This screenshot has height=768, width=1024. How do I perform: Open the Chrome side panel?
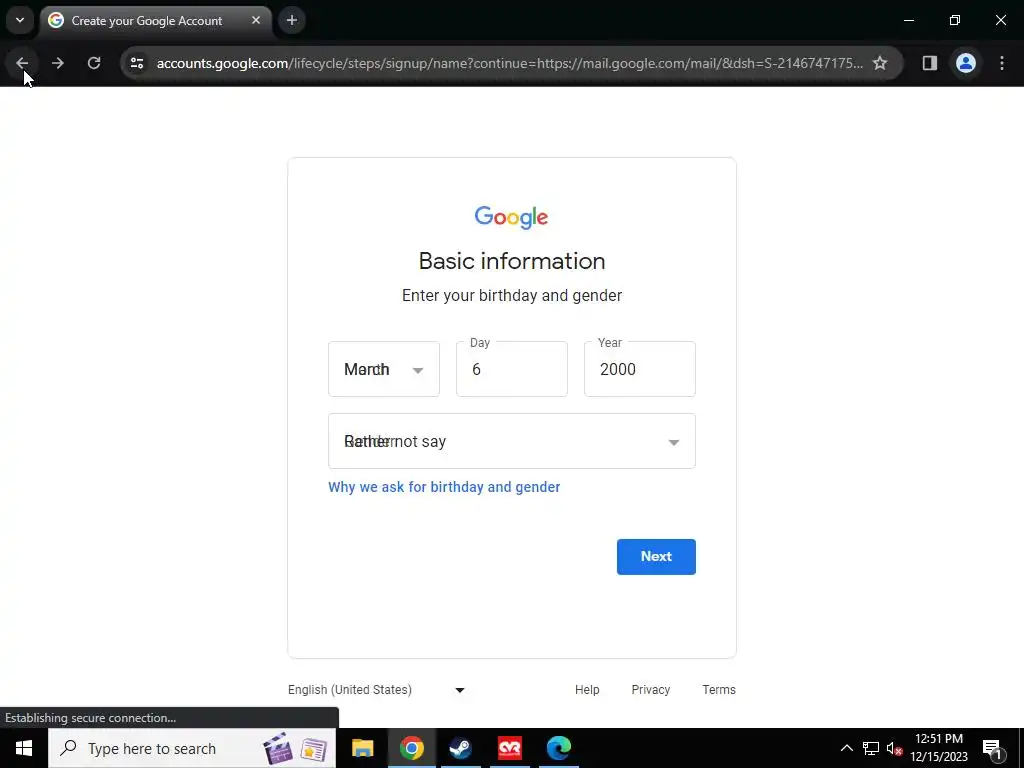tap(929, 63)
